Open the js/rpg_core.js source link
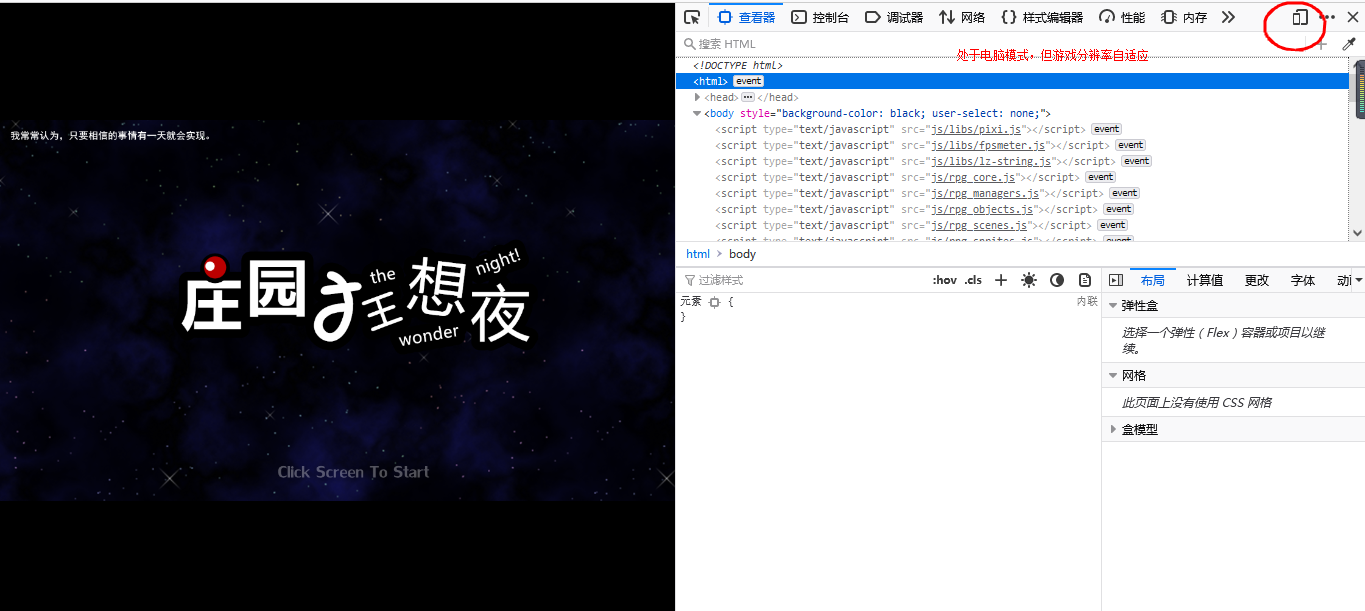The height and width of the screenshot is (611, 1365). (x=972, y=177)
